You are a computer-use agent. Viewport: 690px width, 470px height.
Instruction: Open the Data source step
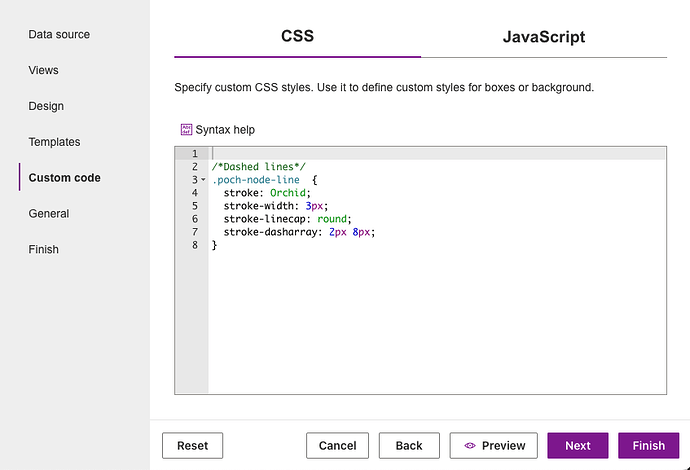(59, 34)
